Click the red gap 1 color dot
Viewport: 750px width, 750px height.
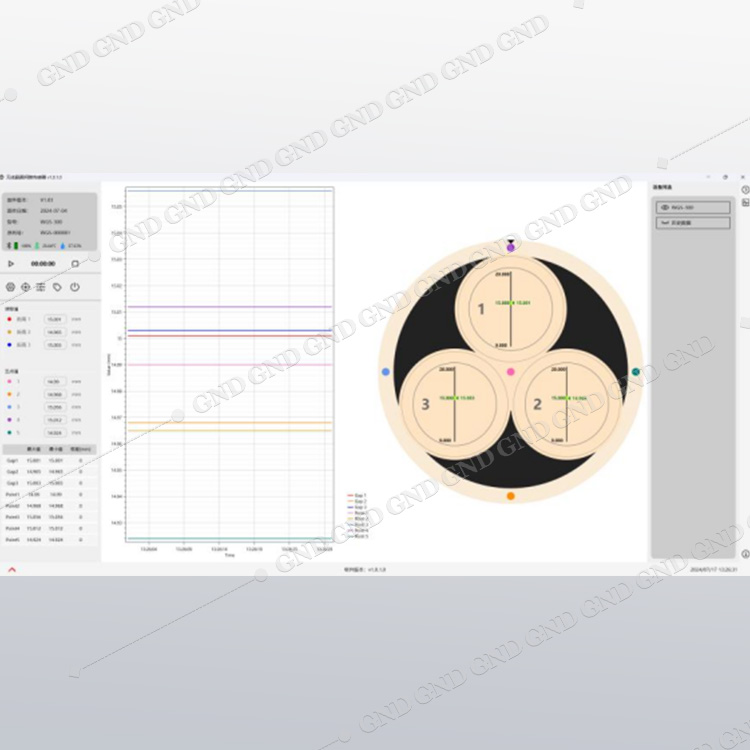pos(10,319)
